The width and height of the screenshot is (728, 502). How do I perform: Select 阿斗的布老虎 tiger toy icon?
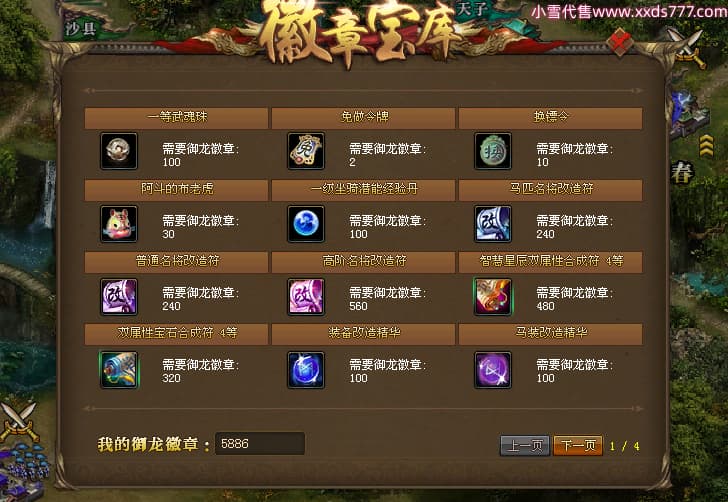(119, 224)
